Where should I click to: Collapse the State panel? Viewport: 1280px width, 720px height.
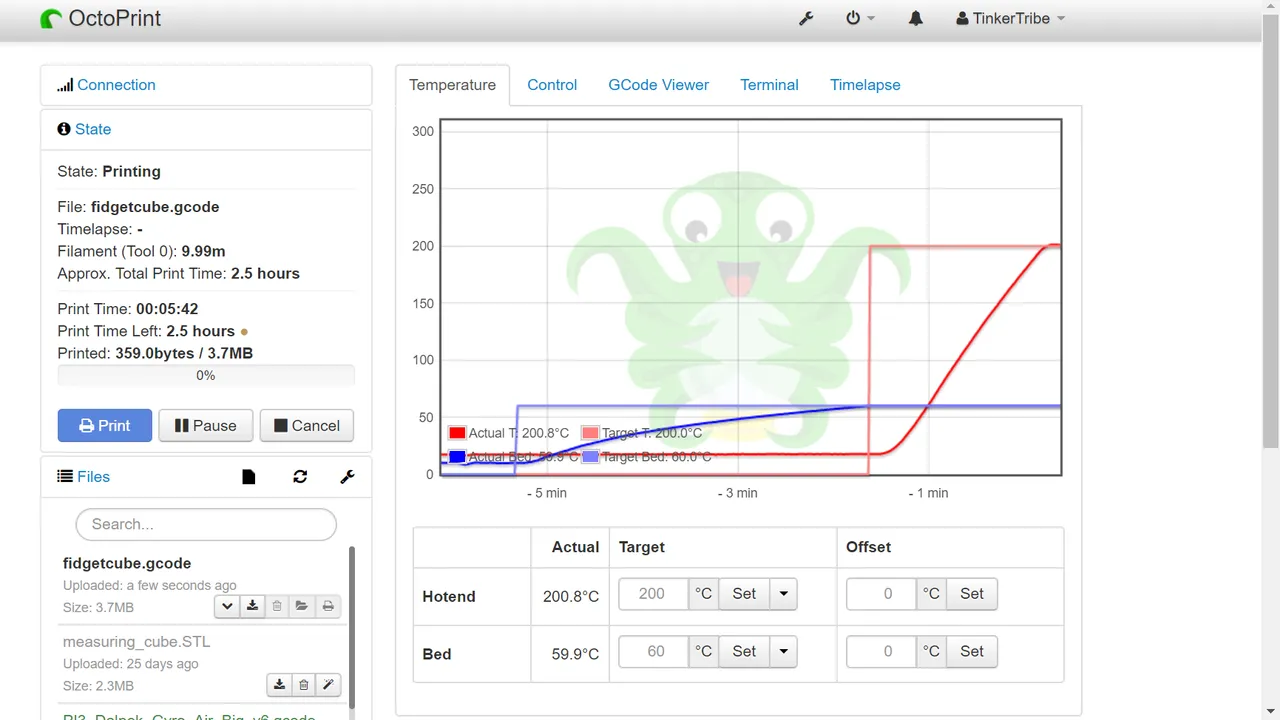coord(93,129)
